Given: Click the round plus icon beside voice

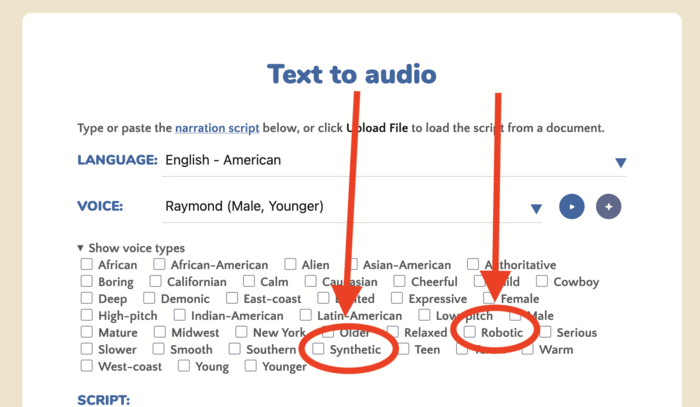Looking at the screenshot, I should (x=608, y=207).
